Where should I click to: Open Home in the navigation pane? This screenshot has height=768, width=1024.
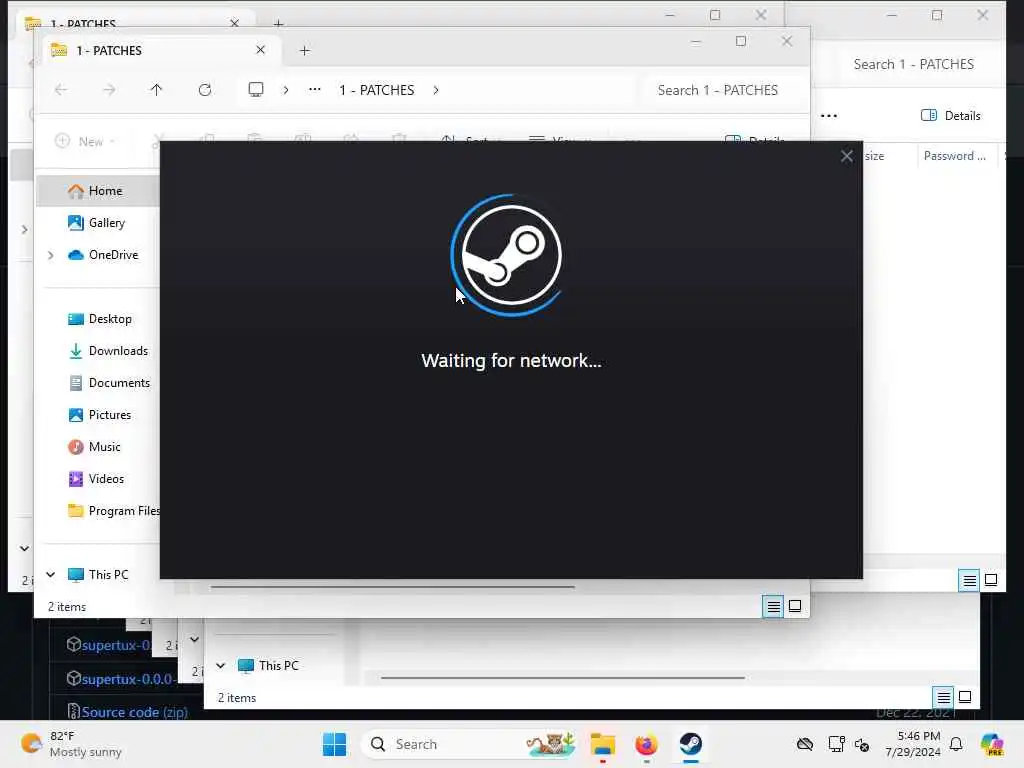[98, 191]
